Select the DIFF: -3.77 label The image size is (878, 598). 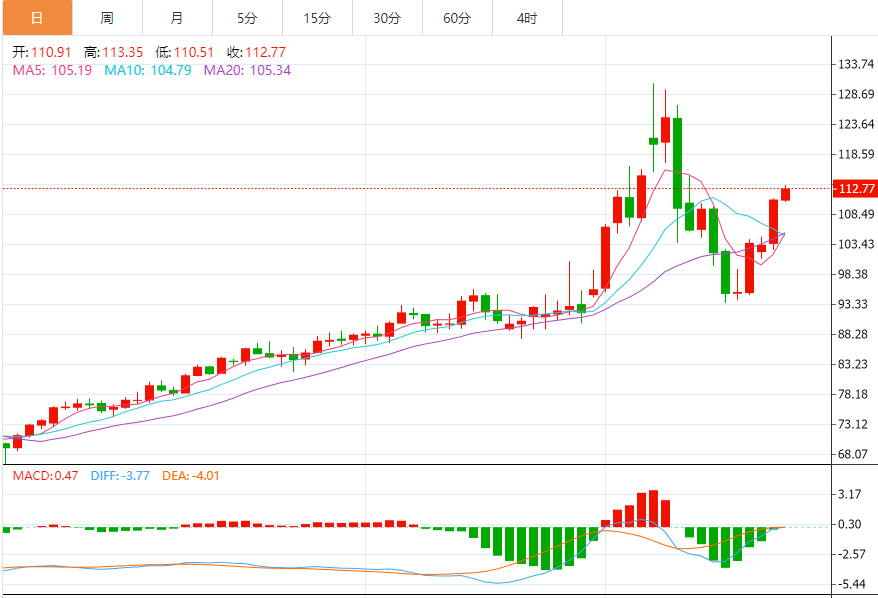coord(120,475)
